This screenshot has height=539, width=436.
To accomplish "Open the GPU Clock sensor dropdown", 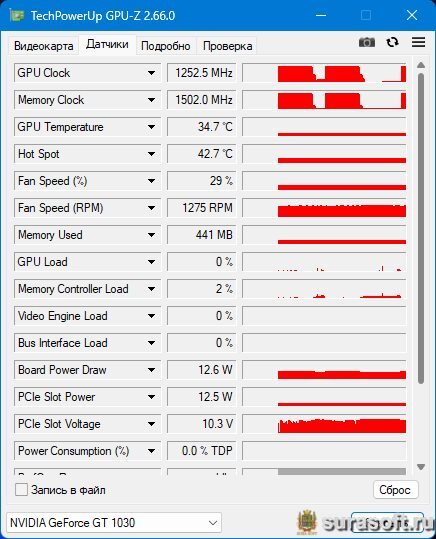I will 151,73.
